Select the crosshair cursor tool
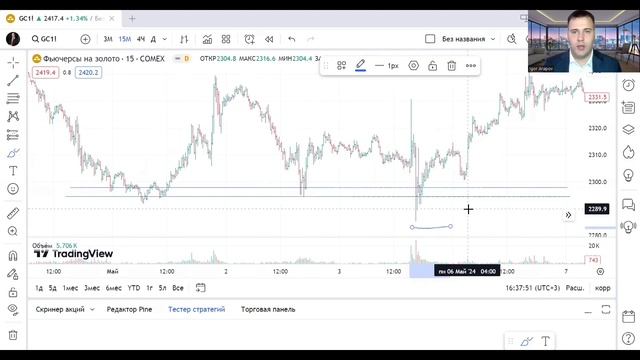Image resolution: width=640 pixels, height=360 pixels. pyautogui.click(x=13, y=62)
